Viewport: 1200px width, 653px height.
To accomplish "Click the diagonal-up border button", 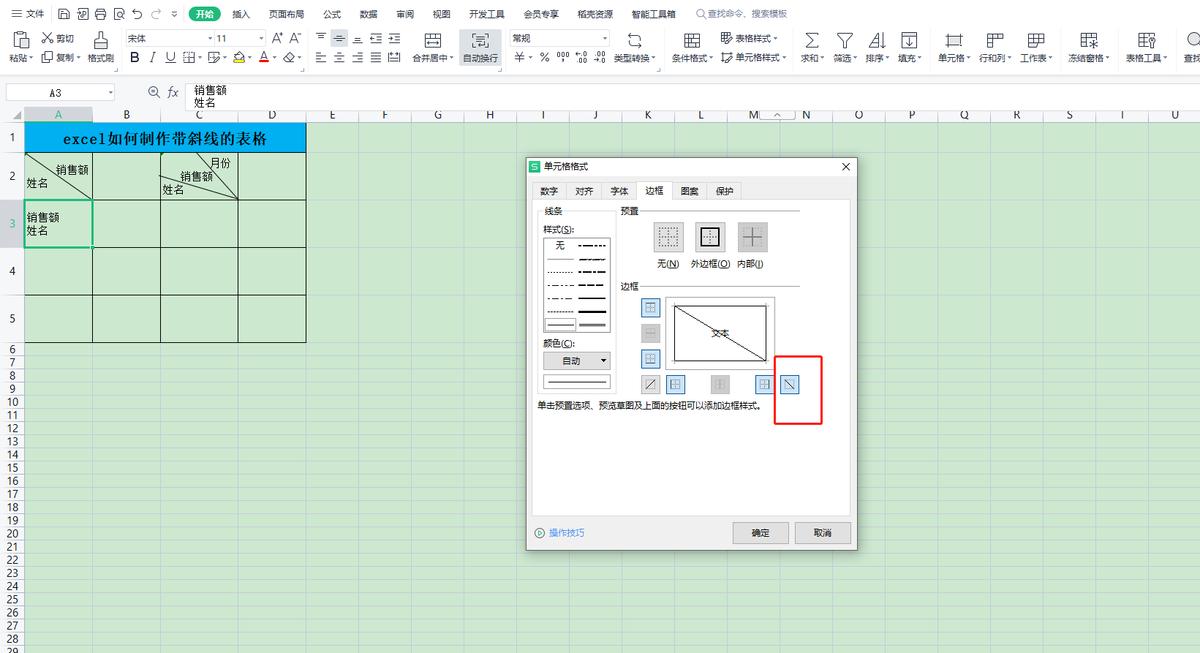I will point(651,384).
